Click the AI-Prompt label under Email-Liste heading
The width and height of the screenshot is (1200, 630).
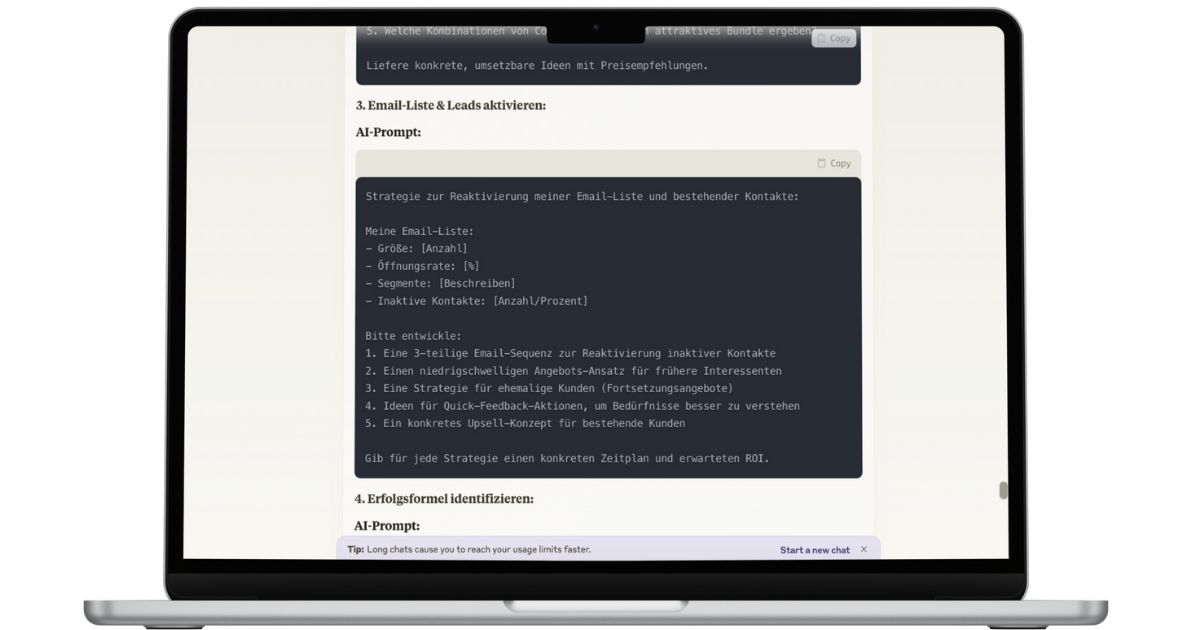pos(388,132)
